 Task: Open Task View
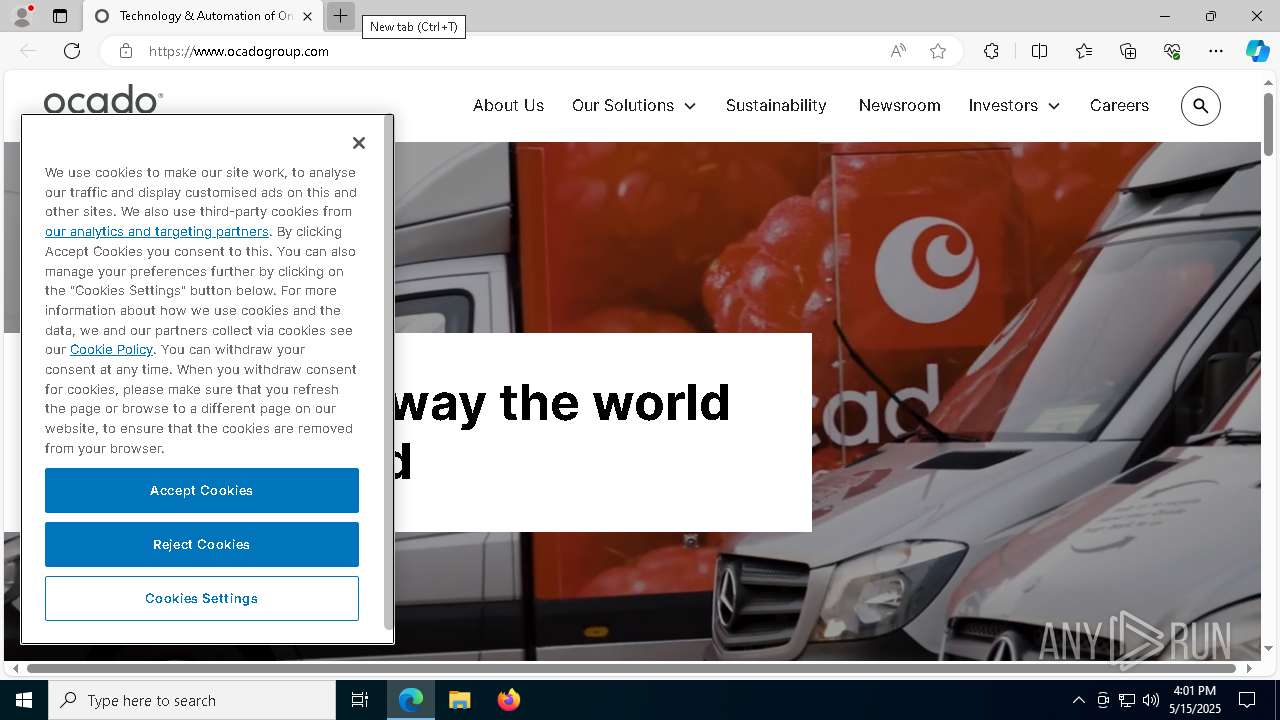pyautogui.click(x=360, y=700)
